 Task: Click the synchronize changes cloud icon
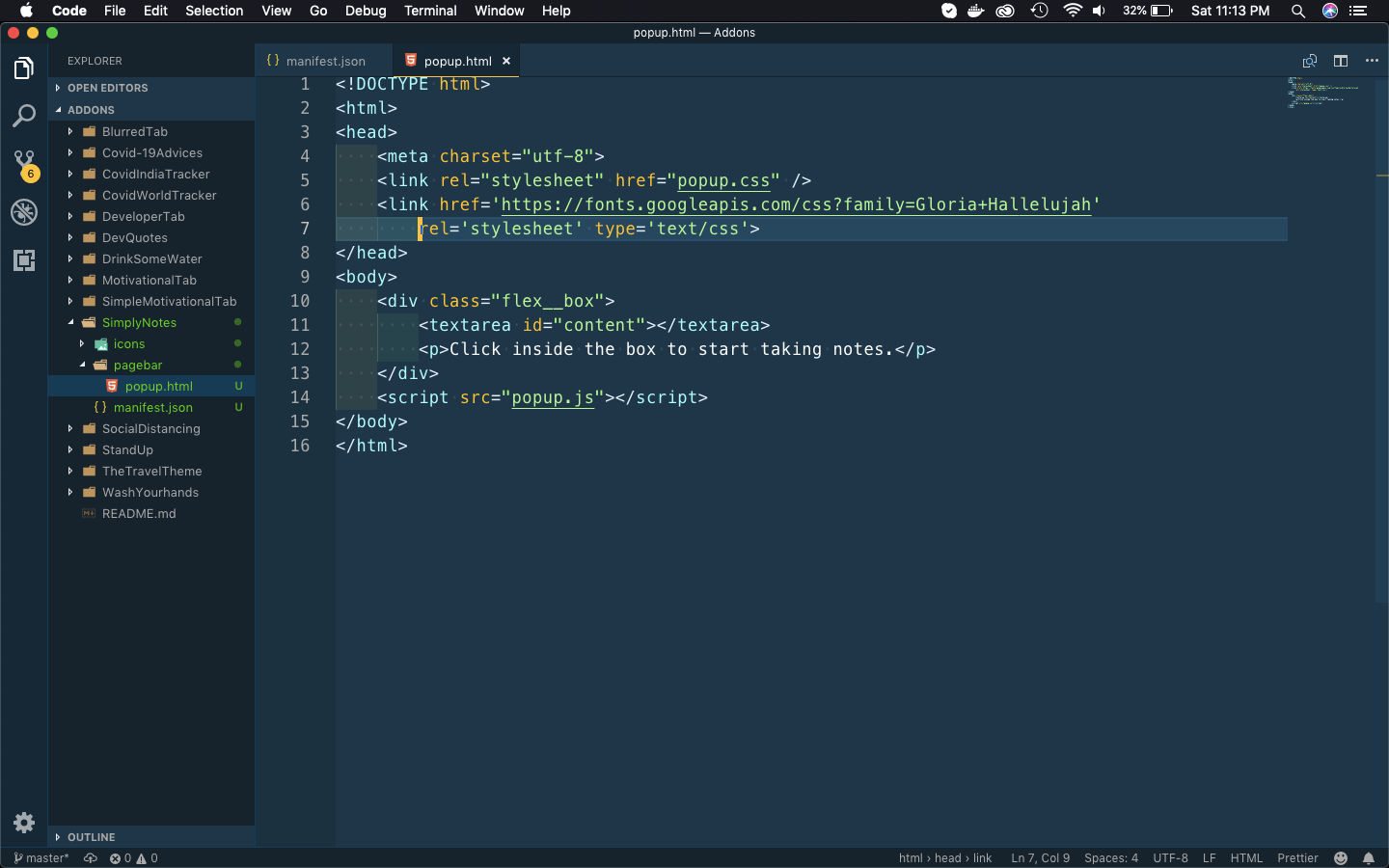(91, 858)
